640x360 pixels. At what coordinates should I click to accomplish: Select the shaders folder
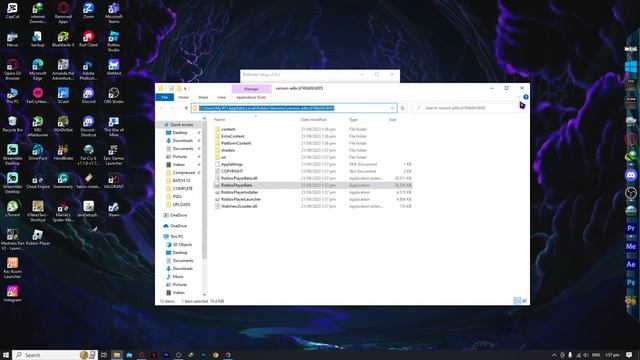click(228, 150)
